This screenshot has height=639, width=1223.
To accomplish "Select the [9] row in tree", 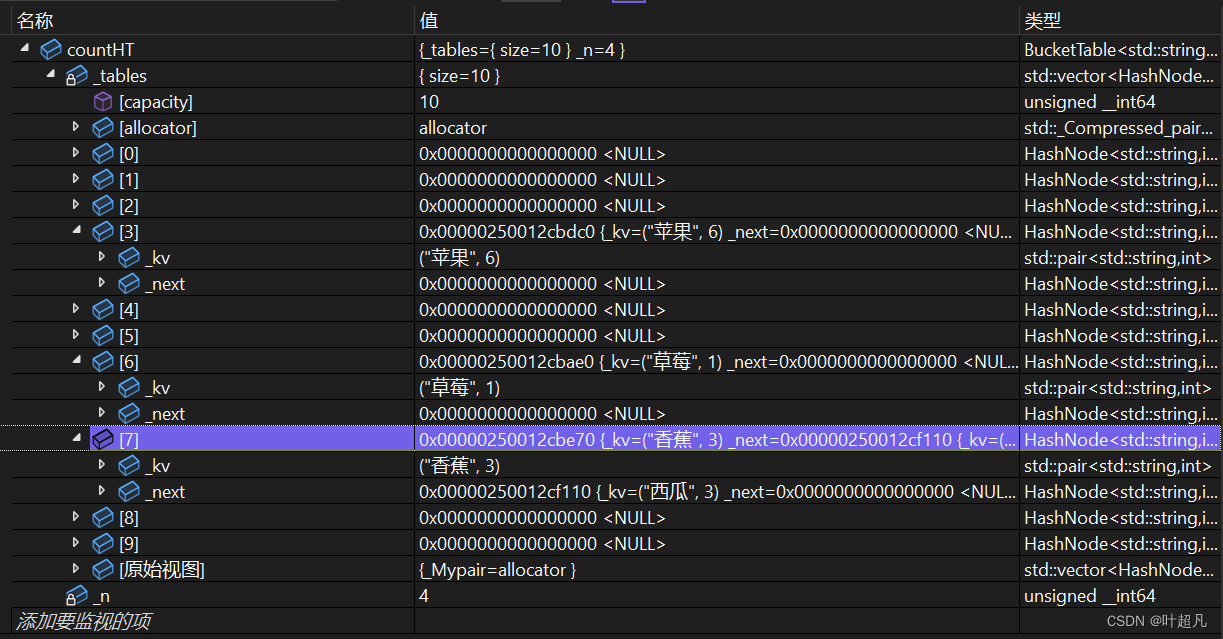I will [129, 544].
